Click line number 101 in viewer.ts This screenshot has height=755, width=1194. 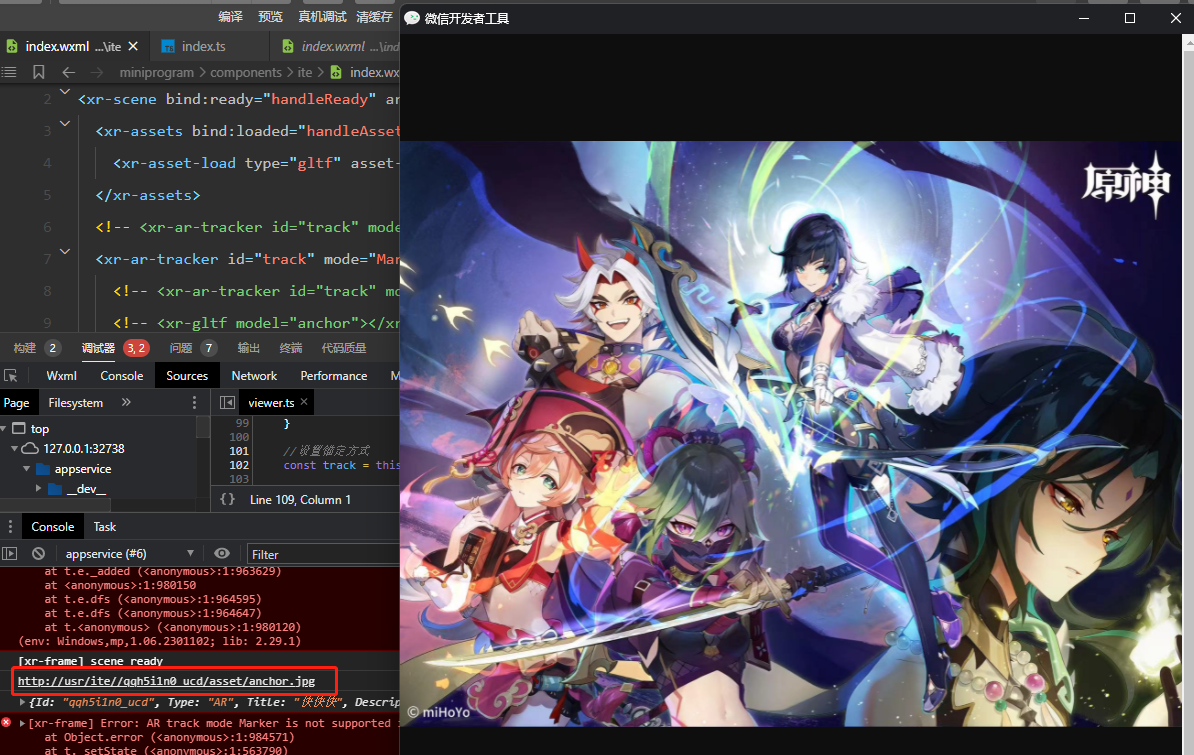[x=239, y=451]
